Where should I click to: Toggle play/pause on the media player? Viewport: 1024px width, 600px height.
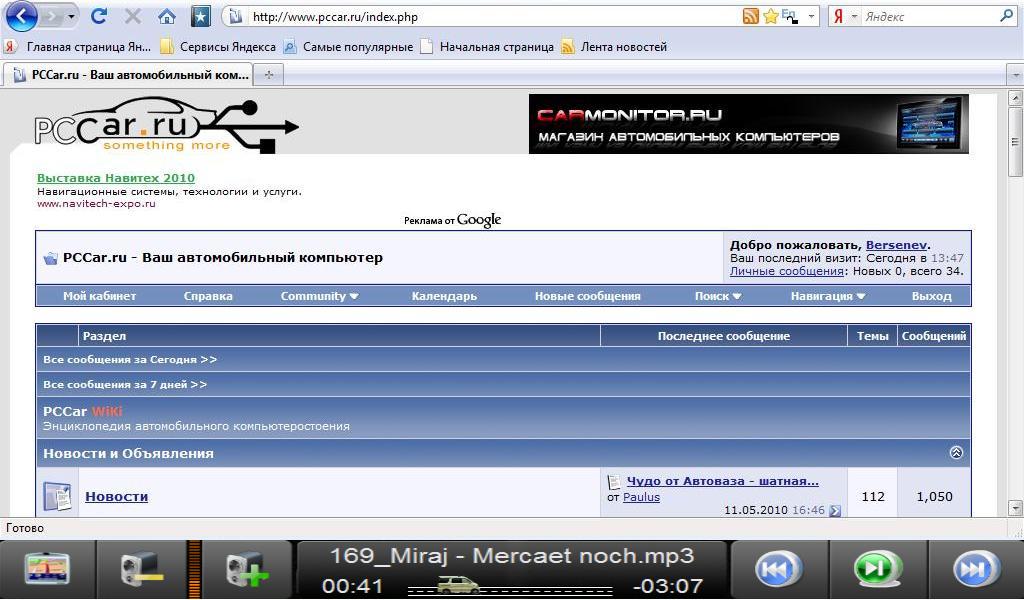(x=876, y=569)
